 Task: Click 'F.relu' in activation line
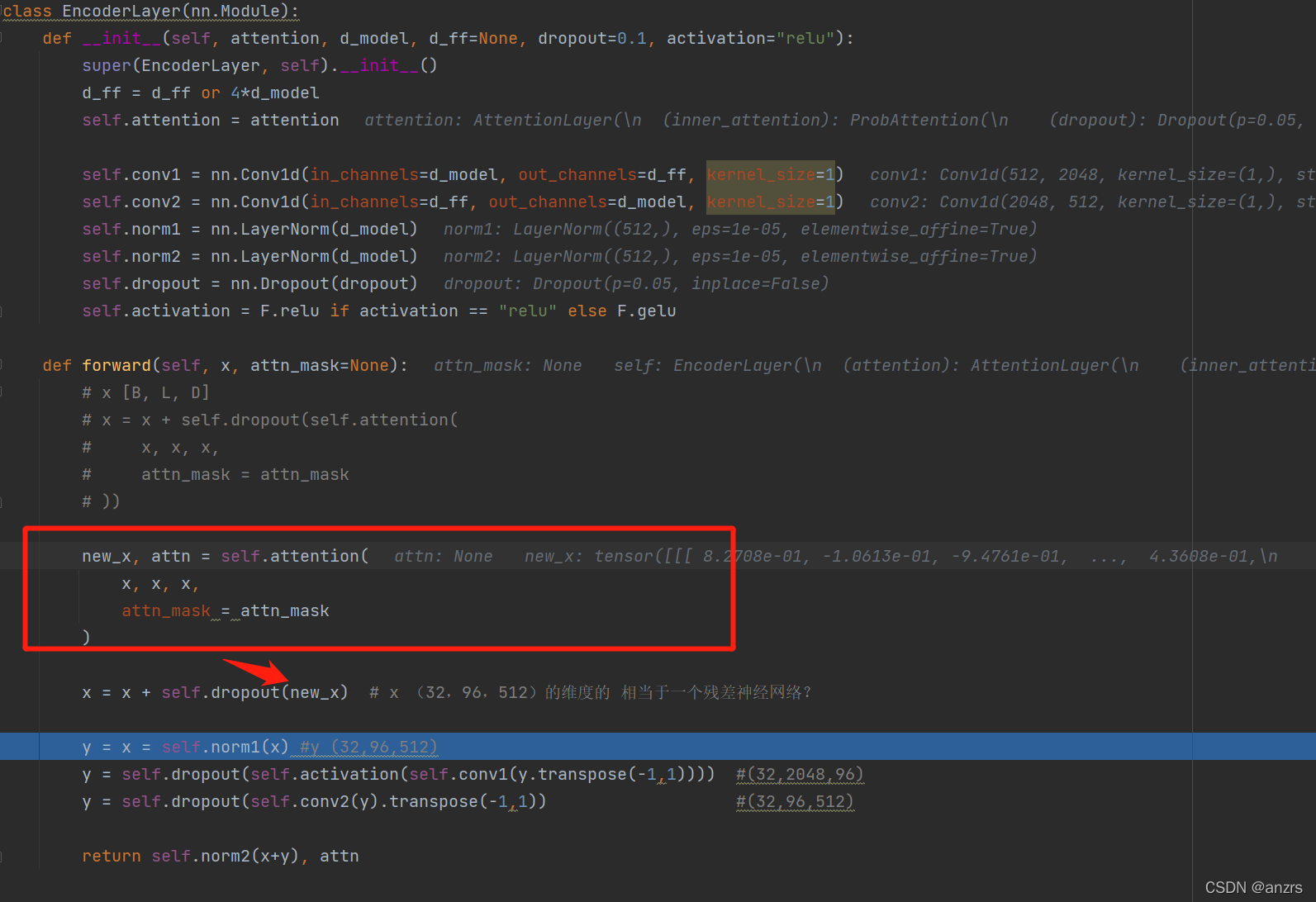click(x=290, y=311)
